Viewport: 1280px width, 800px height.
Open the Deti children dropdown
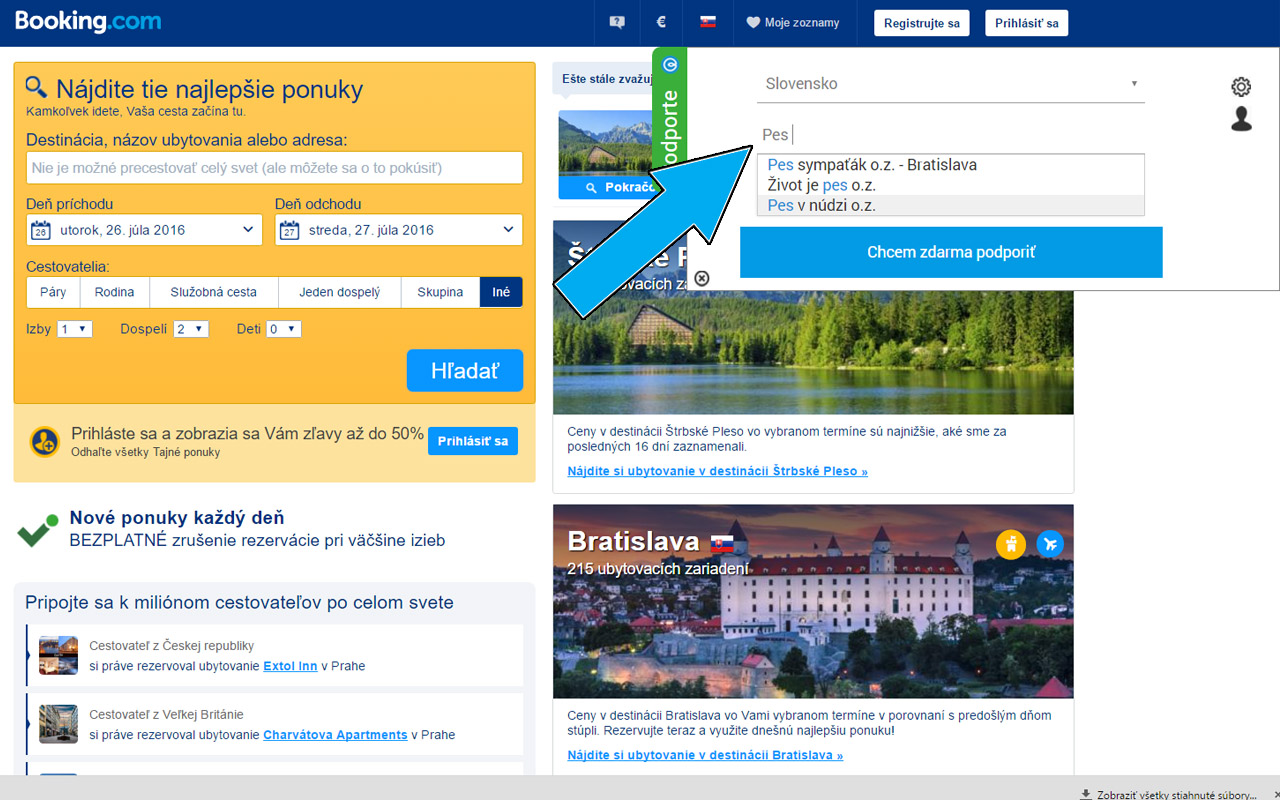click(x=283, y=329)
